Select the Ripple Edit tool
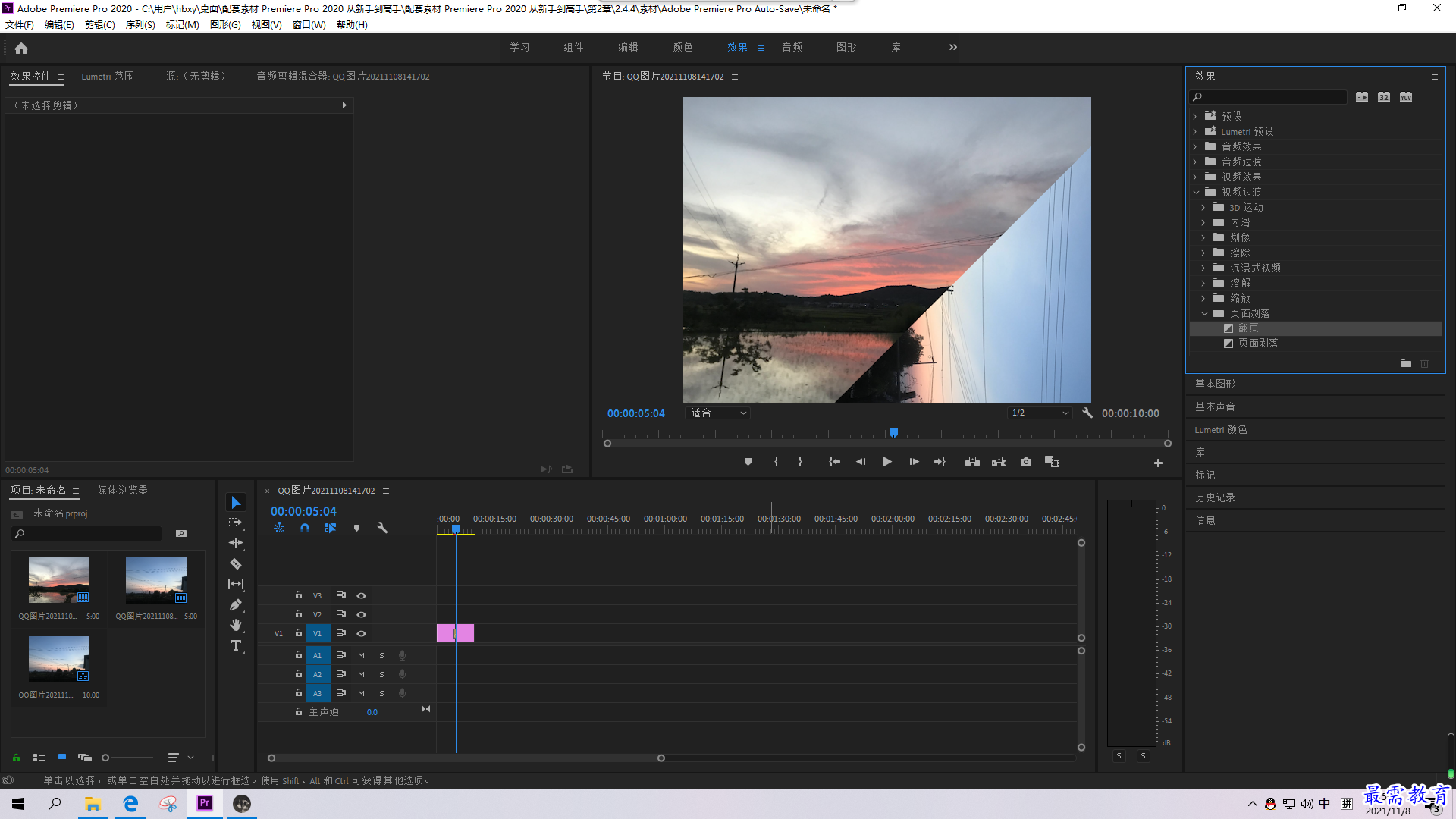Screen dimensions: 1456x819 [236, 543]
